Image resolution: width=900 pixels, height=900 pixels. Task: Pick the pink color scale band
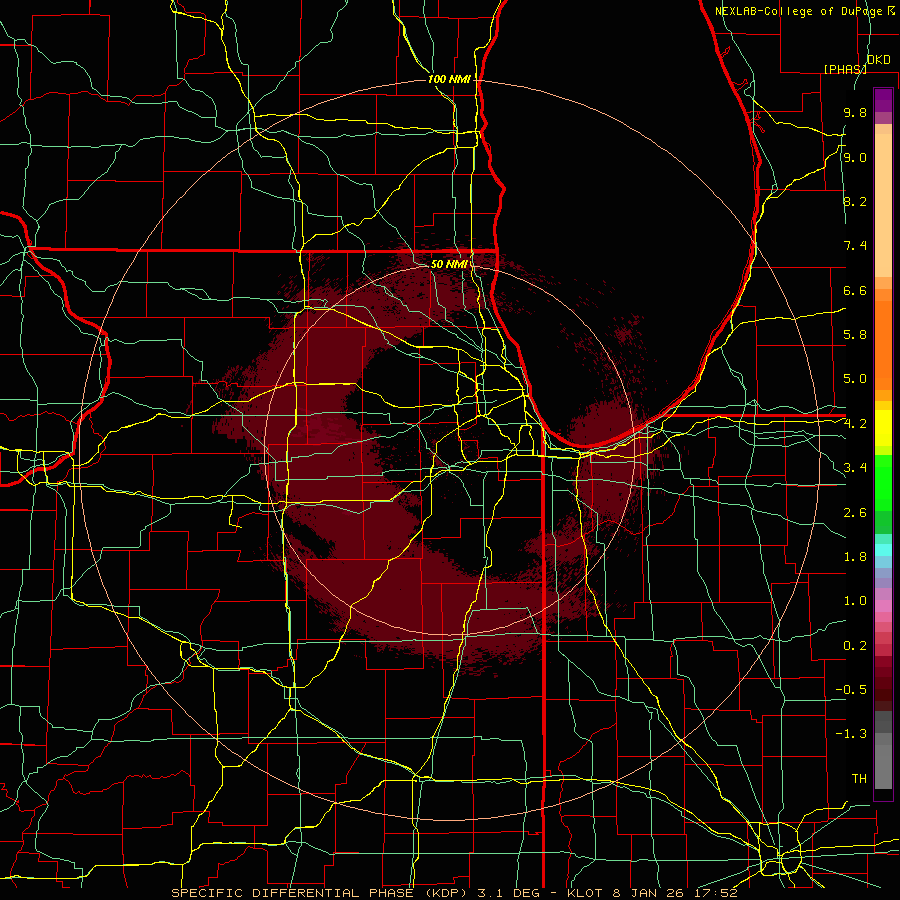click(883, 606)
